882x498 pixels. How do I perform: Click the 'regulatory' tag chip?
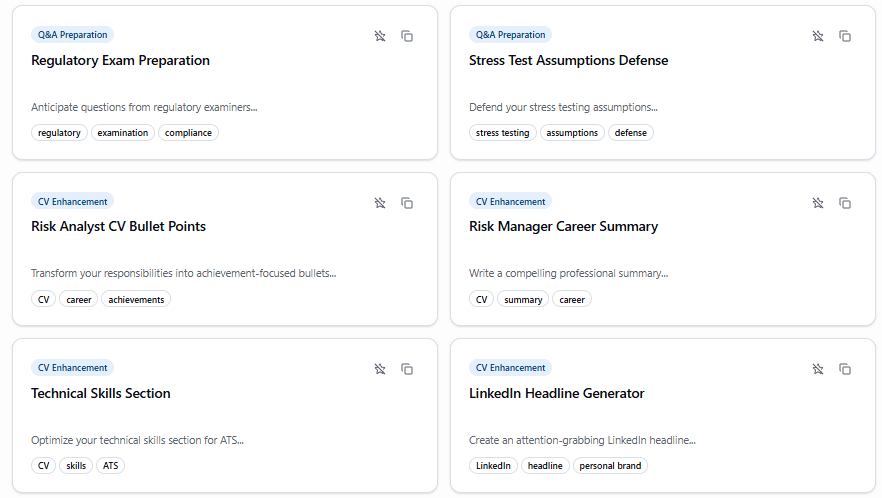coord(59,133)
